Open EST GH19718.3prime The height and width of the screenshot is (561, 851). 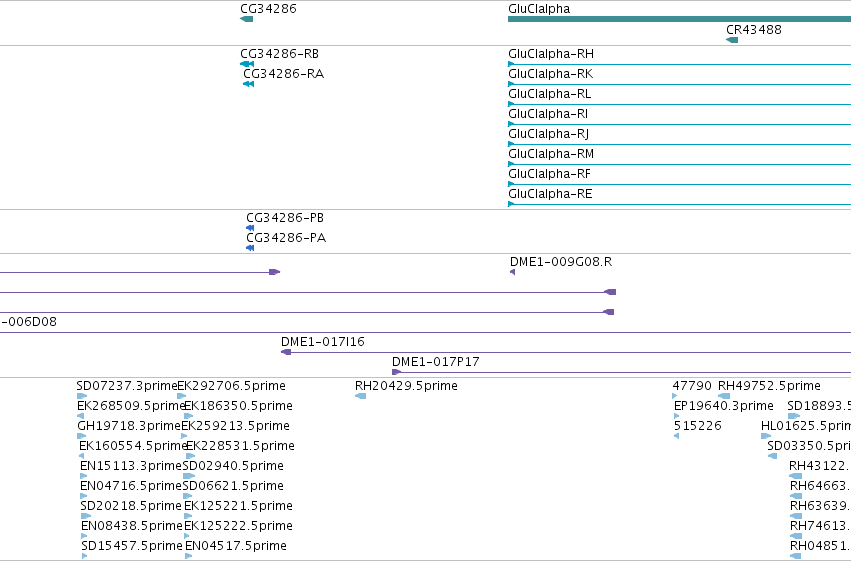pos(129,426)
